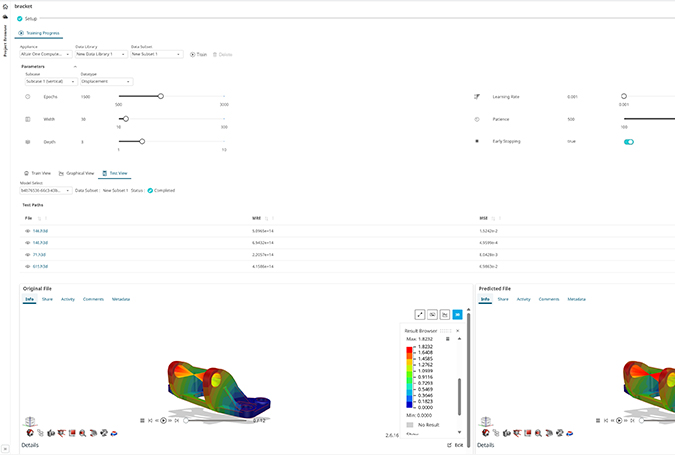
Task: Open the 71.h3d file link
Action: (x=39, y=255)
